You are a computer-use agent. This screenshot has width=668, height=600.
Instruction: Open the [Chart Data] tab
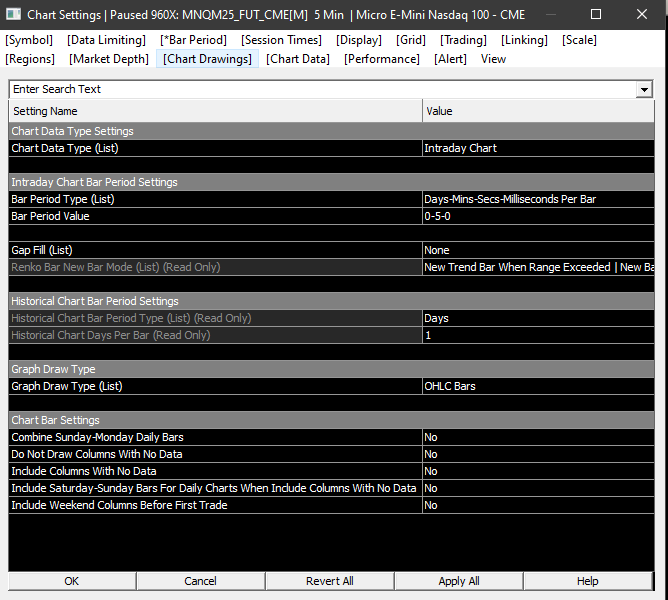298,59
